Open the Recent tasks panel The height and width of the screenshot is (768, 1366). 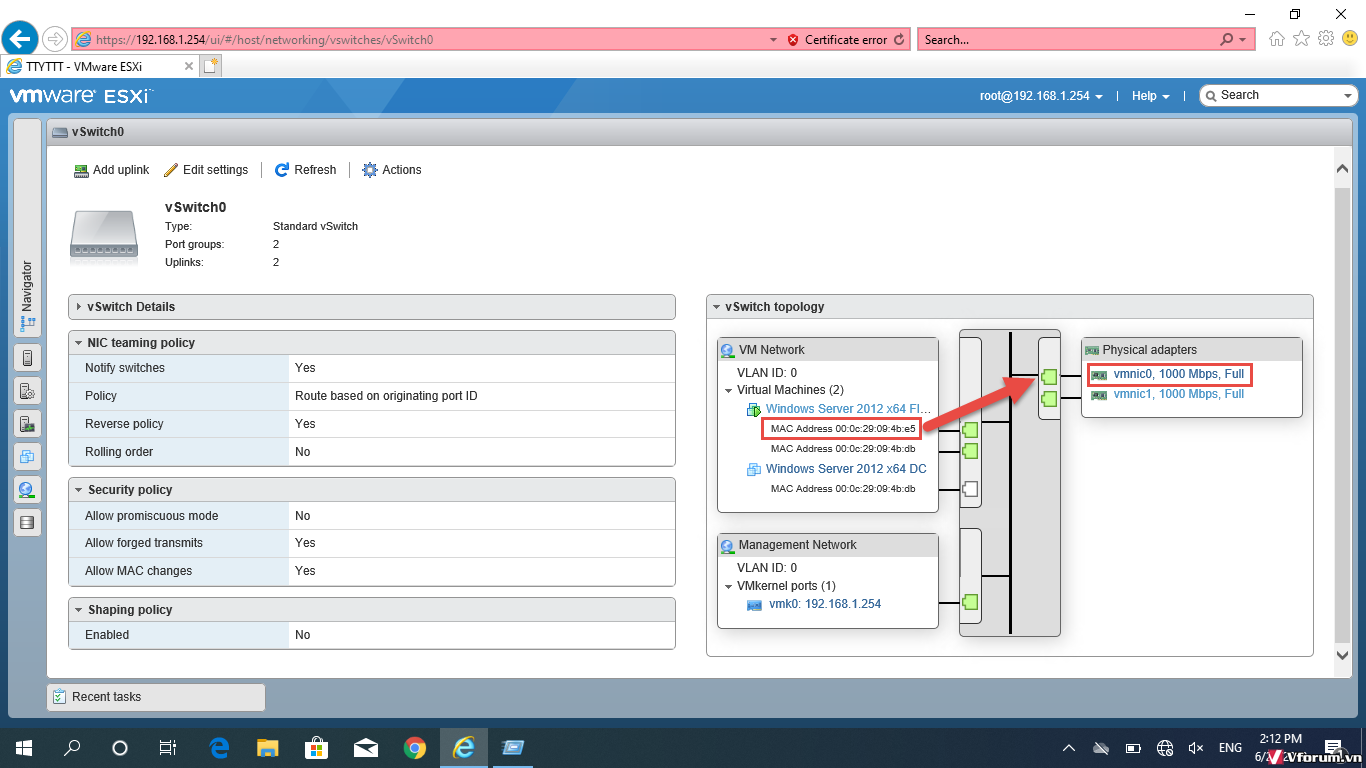point(156,697)
